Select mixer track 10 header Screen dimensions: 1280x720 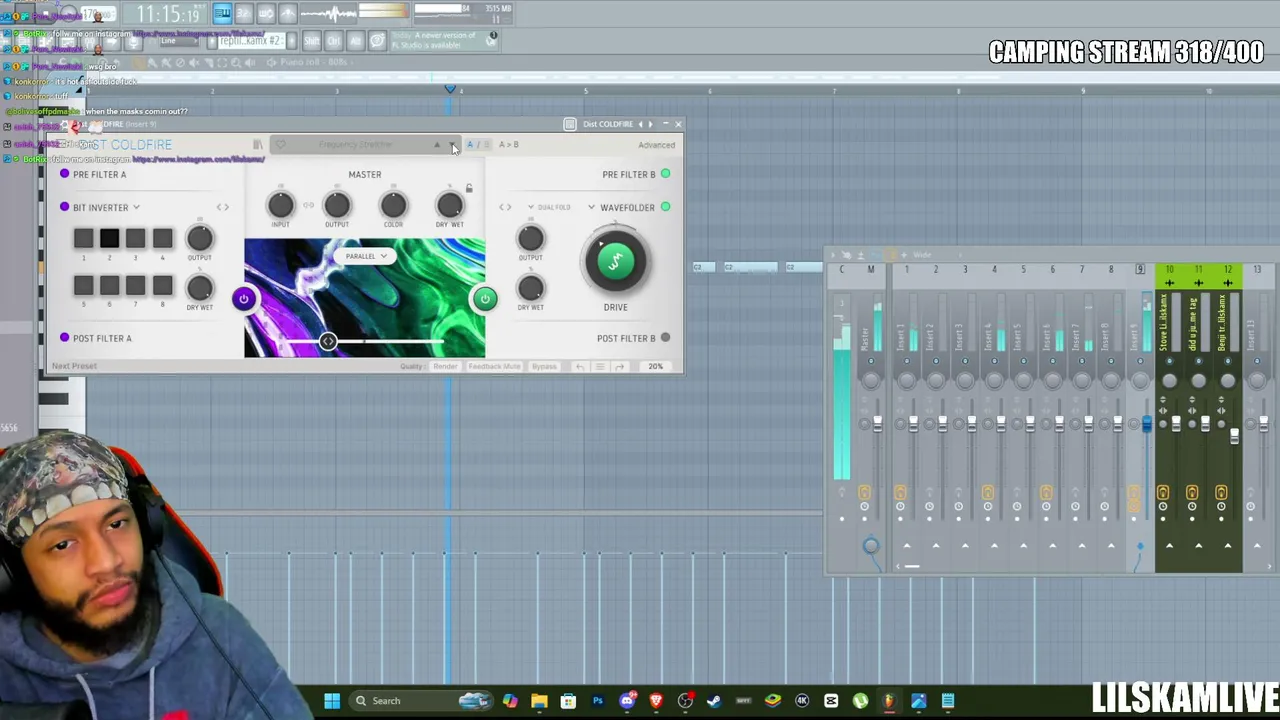1169,270
